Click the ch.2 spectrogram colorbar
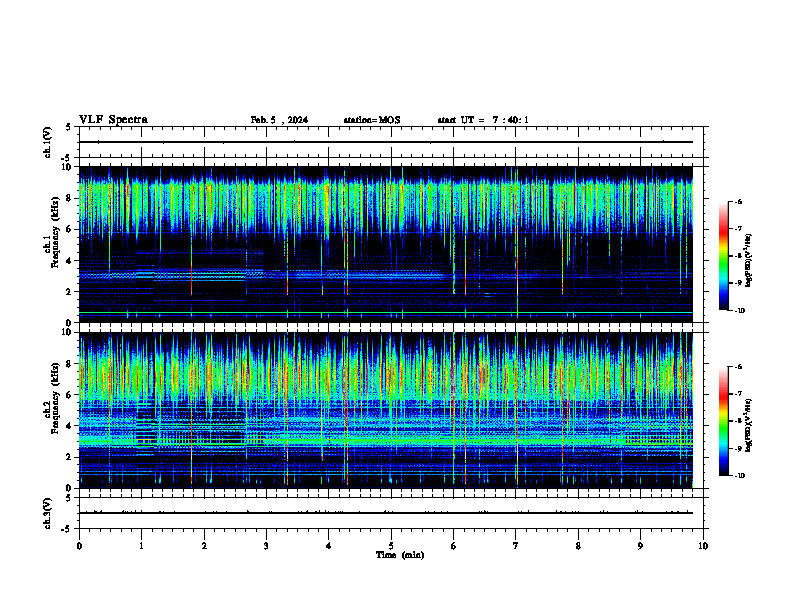792x612 pixels. point(723,421)
